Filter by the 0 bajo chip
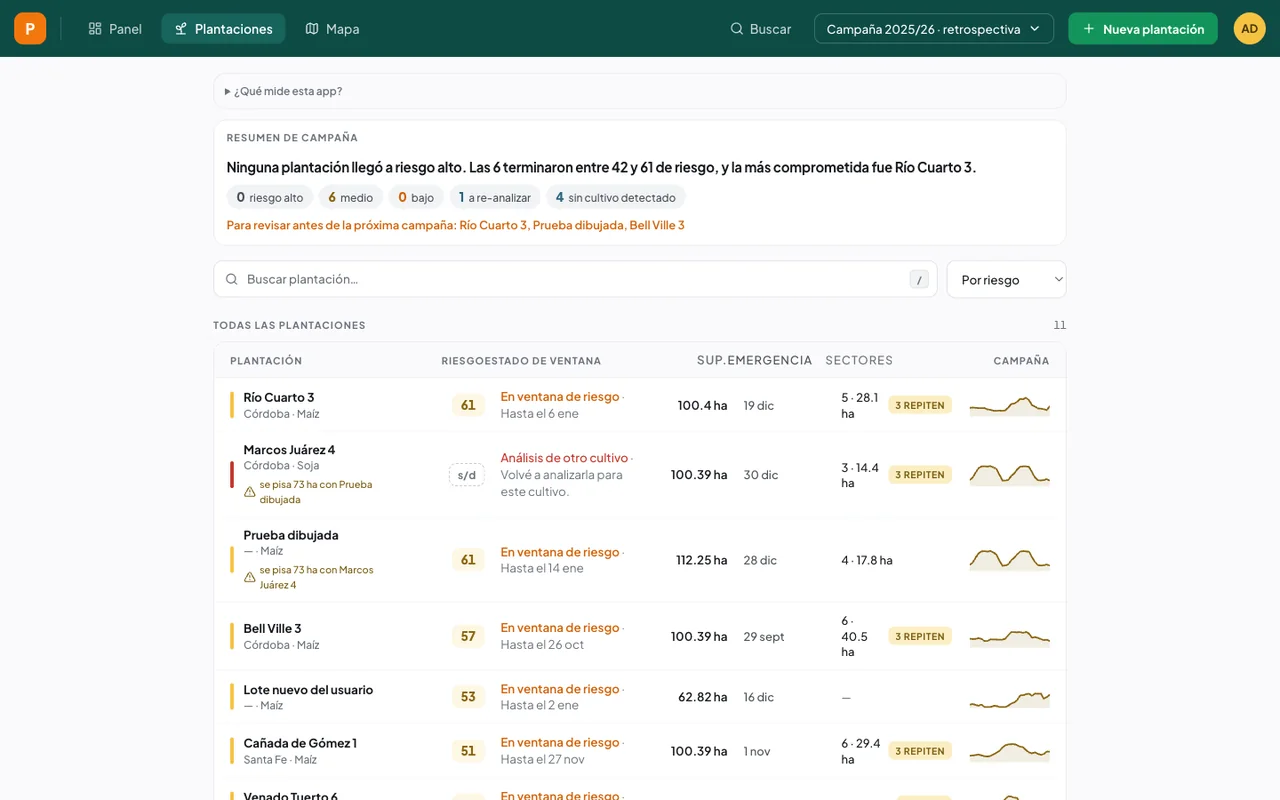Screen dimensions: 1280x800 tap(416, 197)
